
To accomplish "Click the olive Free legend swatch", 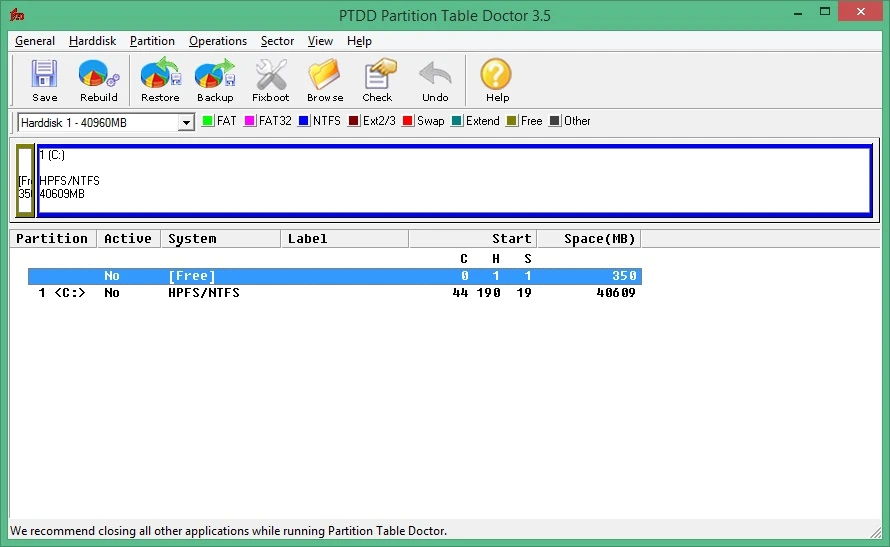I will [x=511, y=121].
